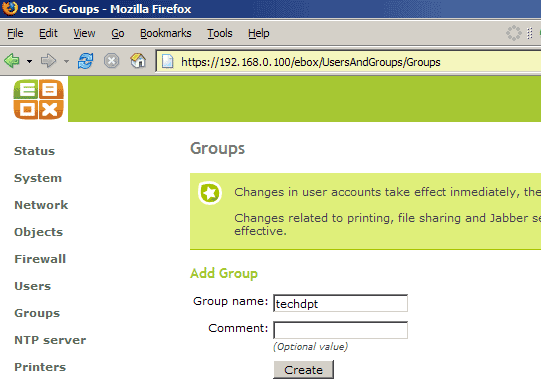Open the Bookmarks menu
This screenshot has width=541, height=387.
click(166, 33)
